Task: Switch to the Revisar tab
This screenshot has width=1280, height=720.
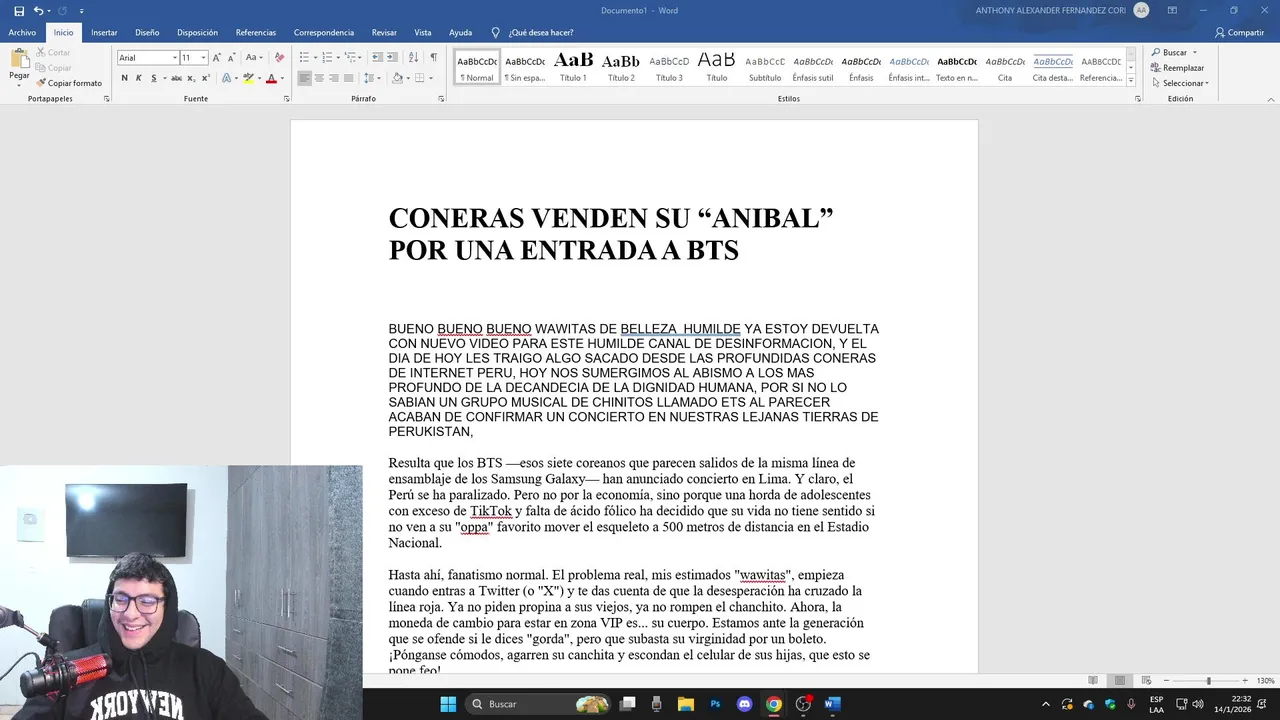Action: [x=384, y=32]
